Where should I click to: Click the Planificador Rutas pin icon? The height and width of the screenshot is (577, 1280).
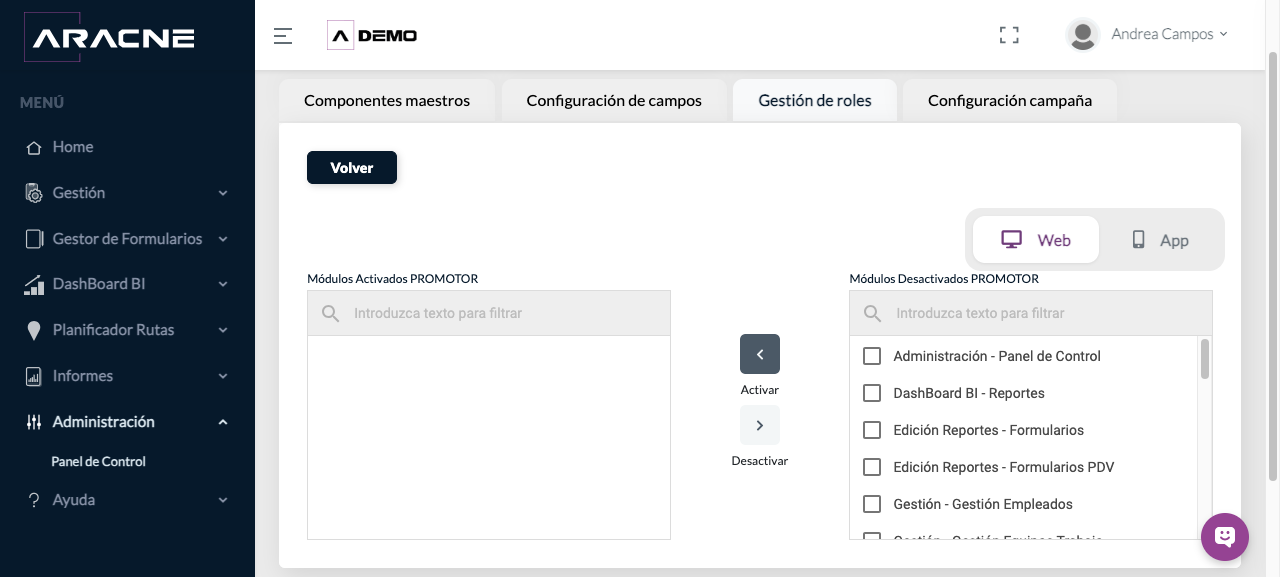(x=34, y=330)
